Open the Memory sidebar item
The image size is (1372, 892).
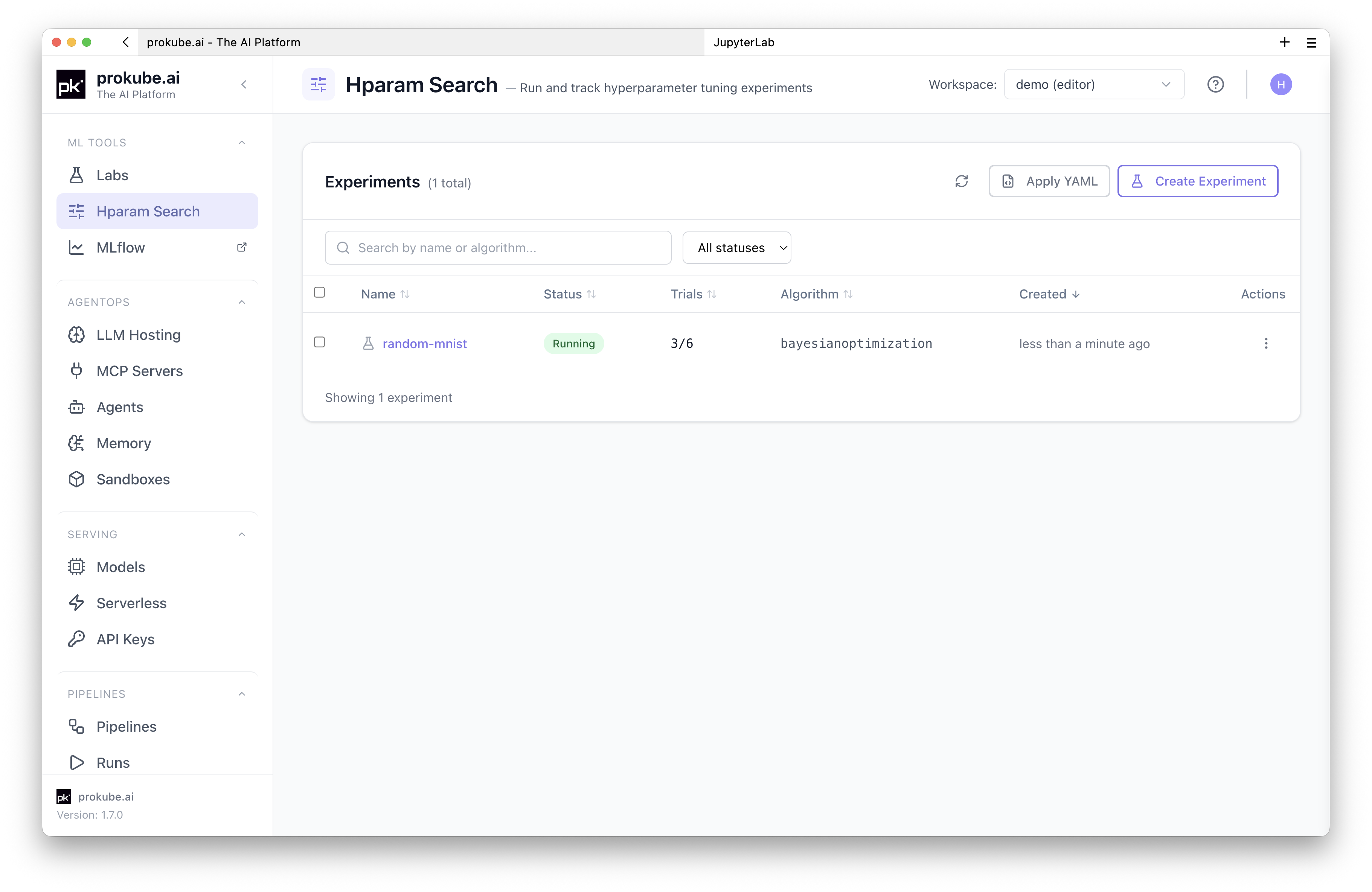click(157, 443)
